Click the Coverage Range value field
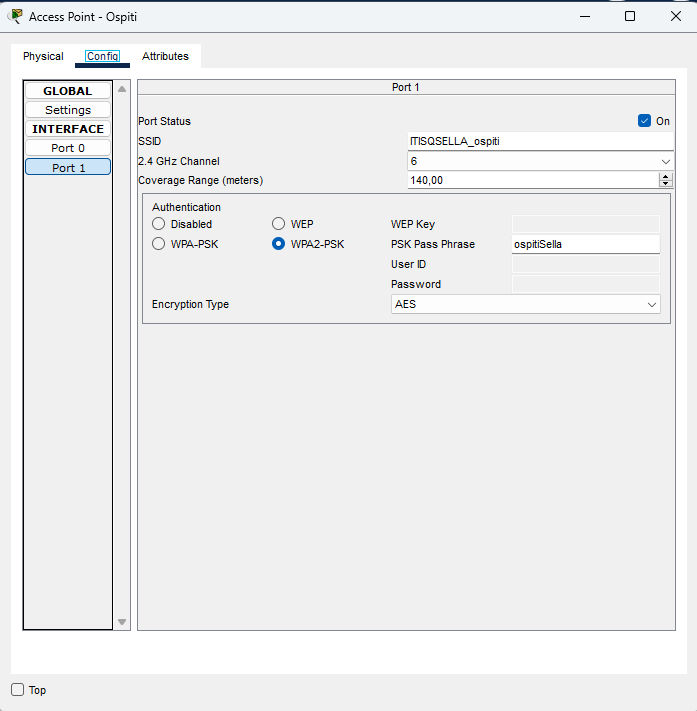 coord(533,180)
